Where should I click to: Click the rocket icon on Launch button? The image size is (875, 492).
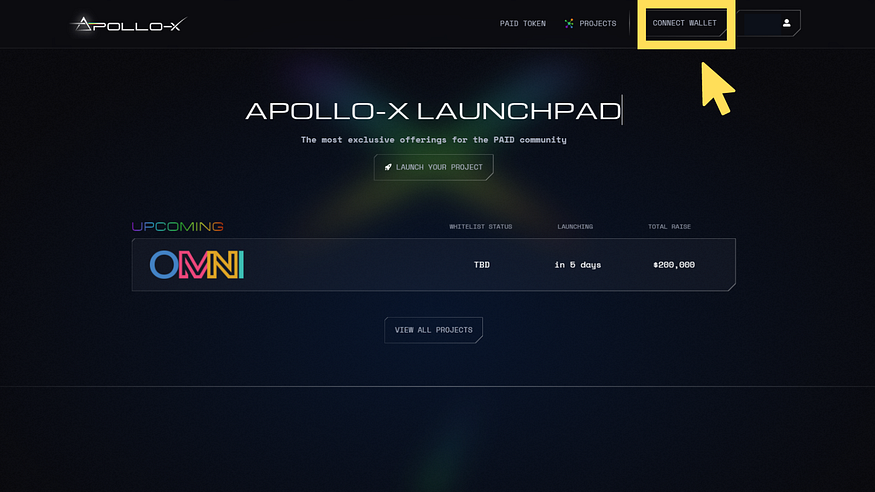(x=388, y=167)
